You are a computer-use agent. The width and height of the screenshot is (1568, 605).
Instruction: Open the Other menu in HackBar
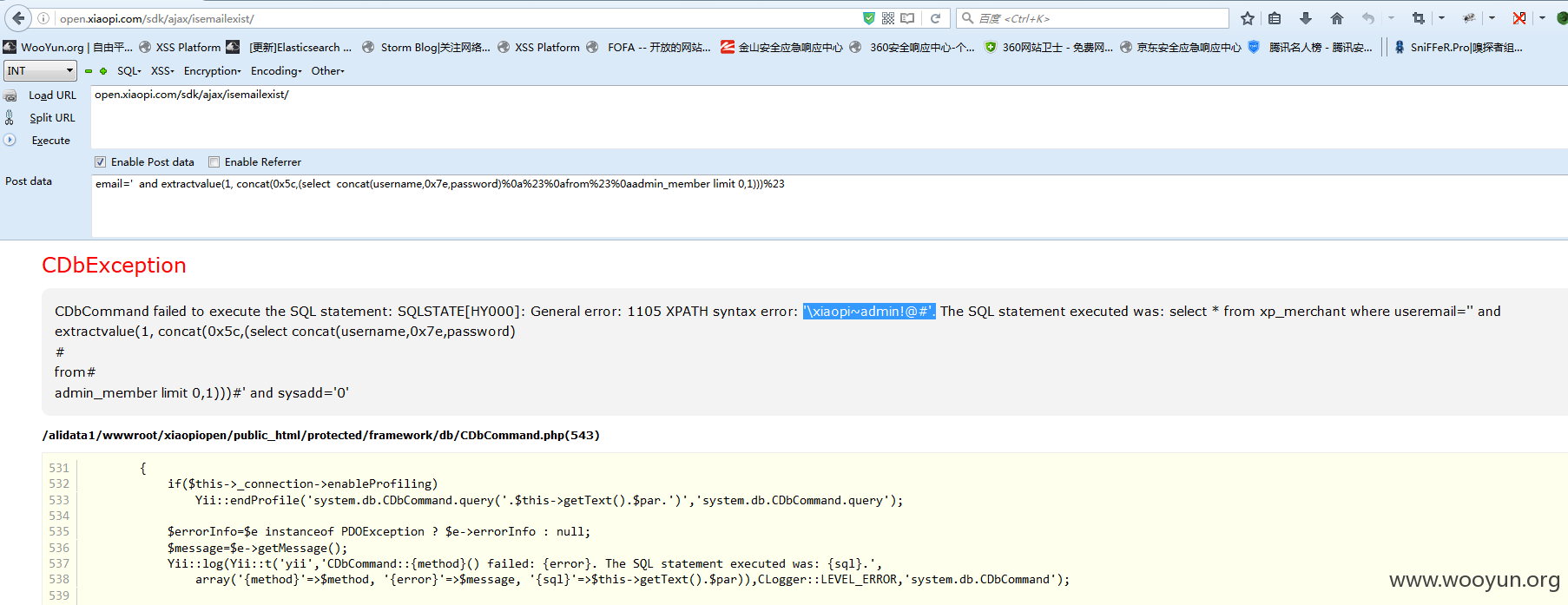click(x=327, y=71)
